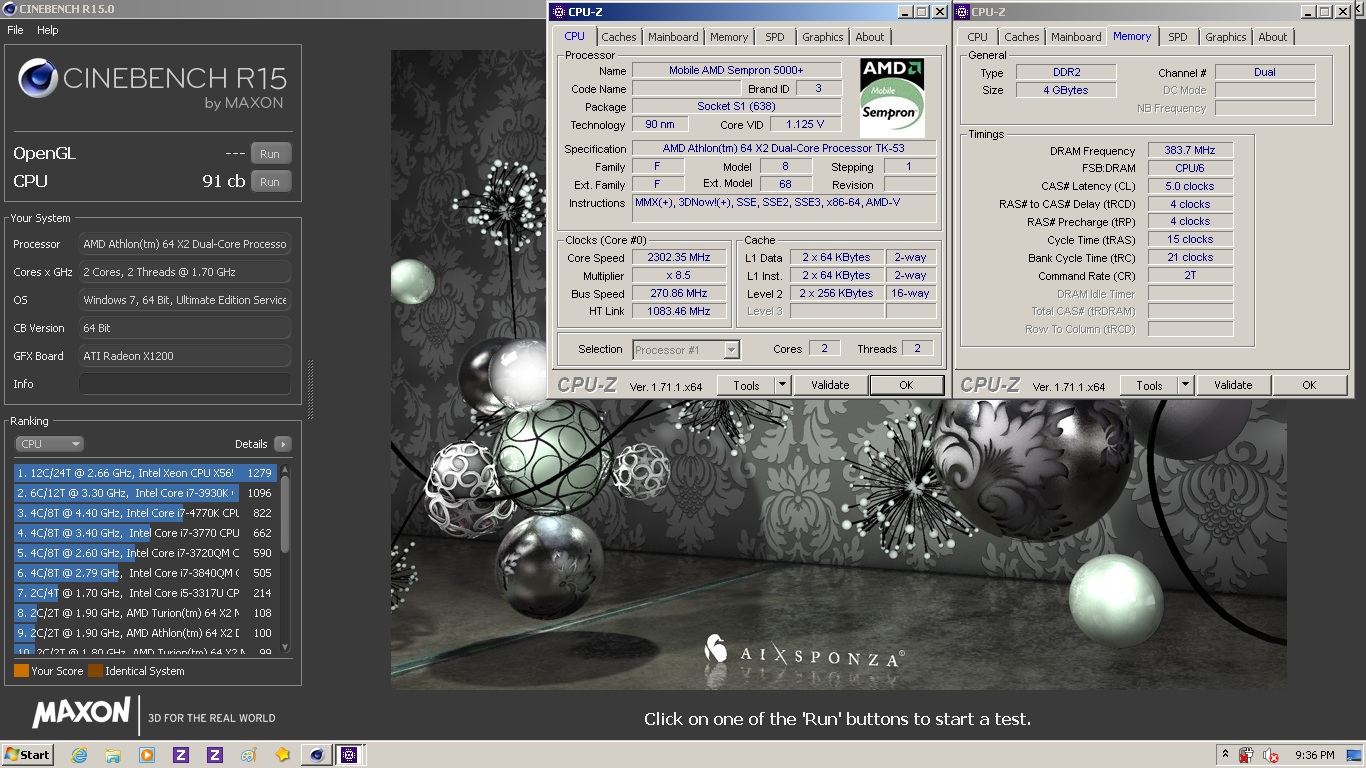
Task: Open About tab in left CPU-Z window
Action: (870, 37)
